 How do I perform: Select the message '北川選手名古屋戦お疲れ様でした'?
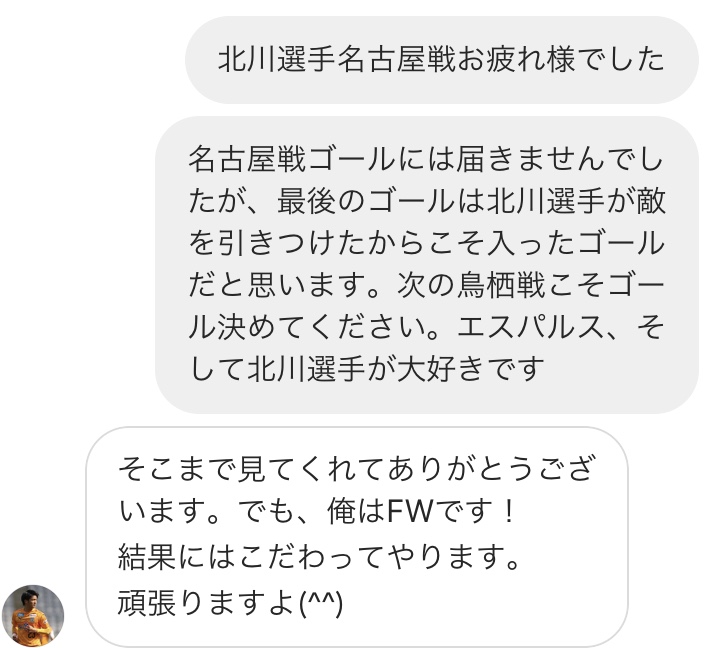point(441,60)
